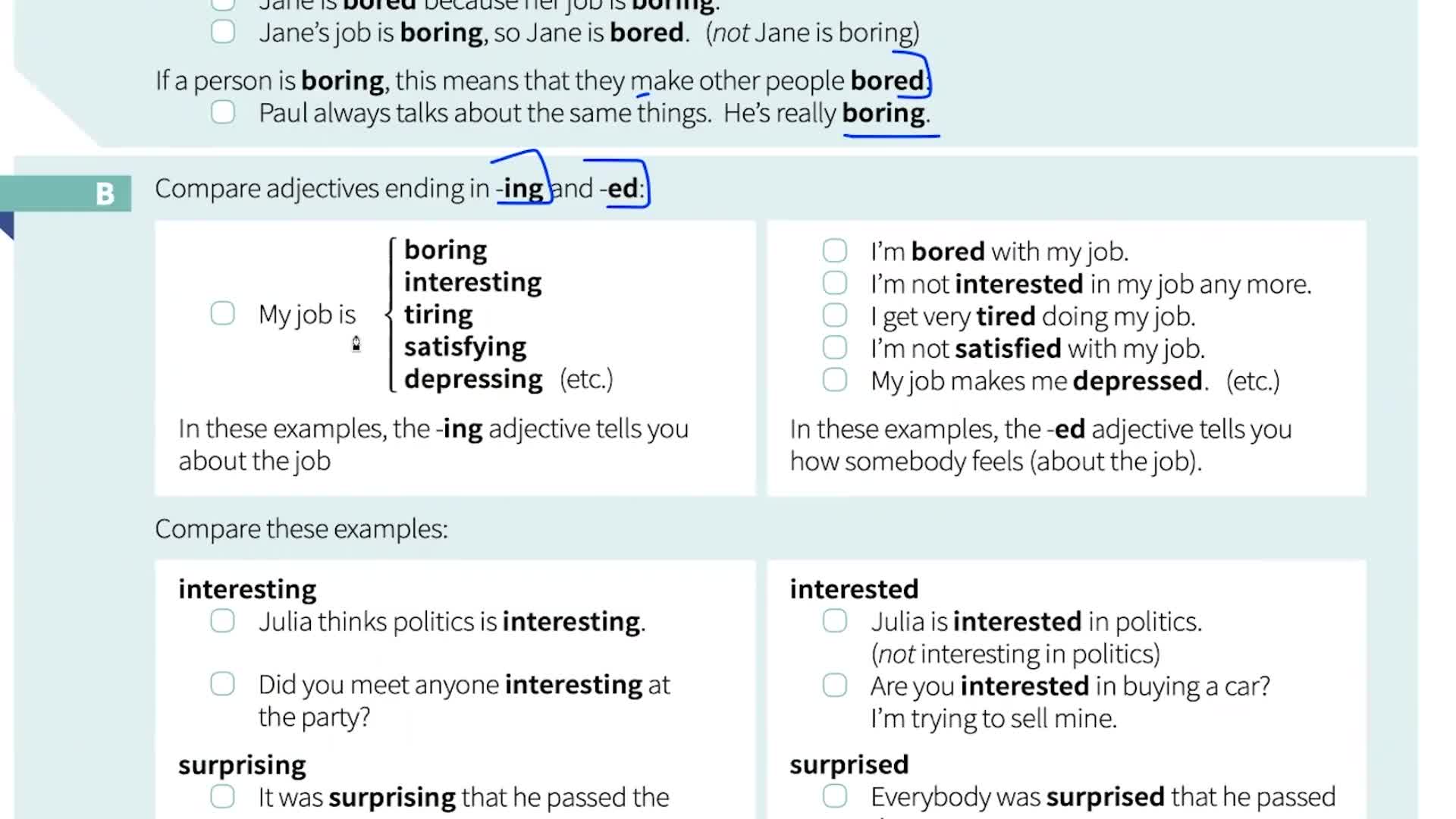This screenshot has height=819, width=1456.
Task: Check the 'I get very tired' box
Action: (x=834, y=315)
